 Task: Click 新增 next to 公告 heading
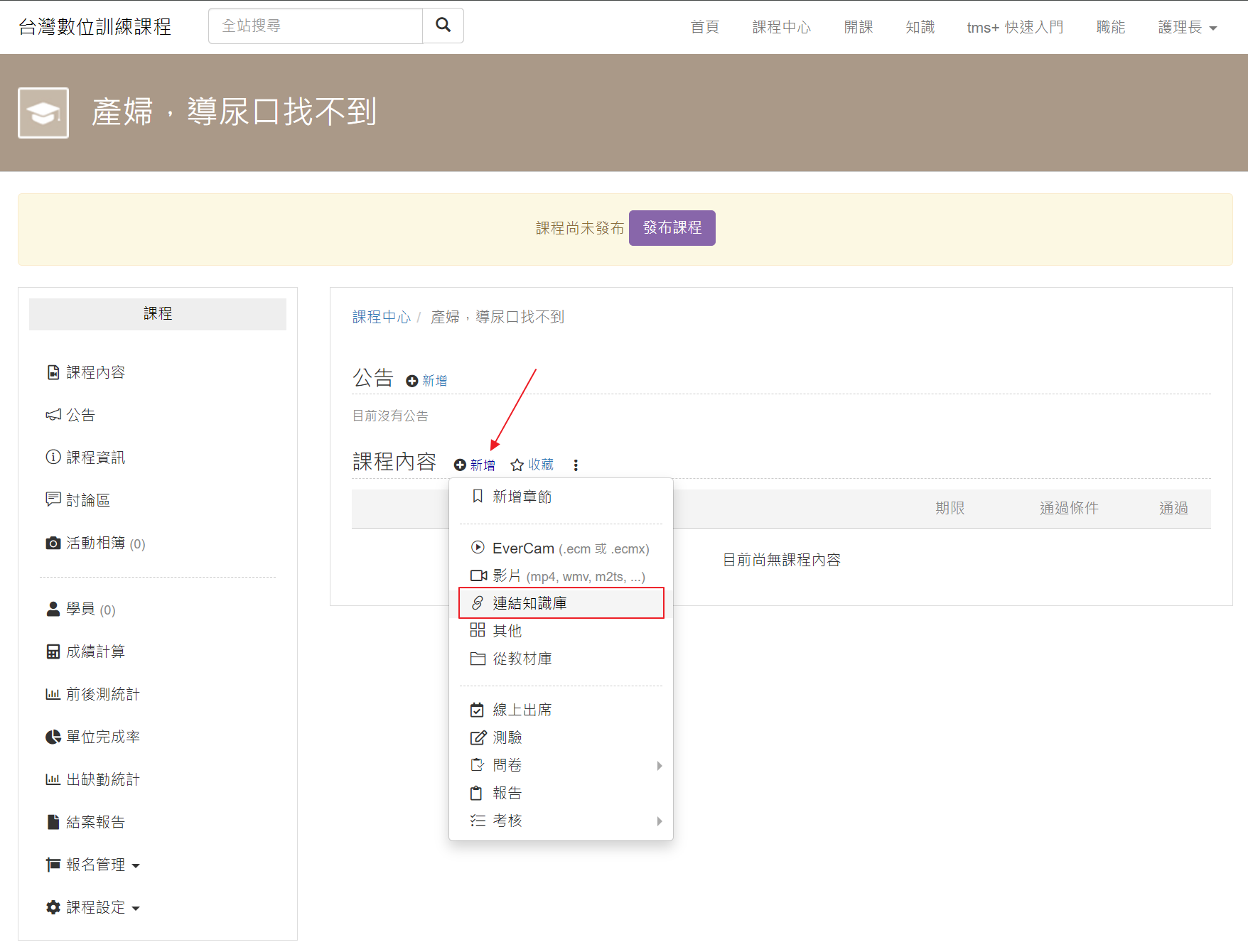(434, 381)
